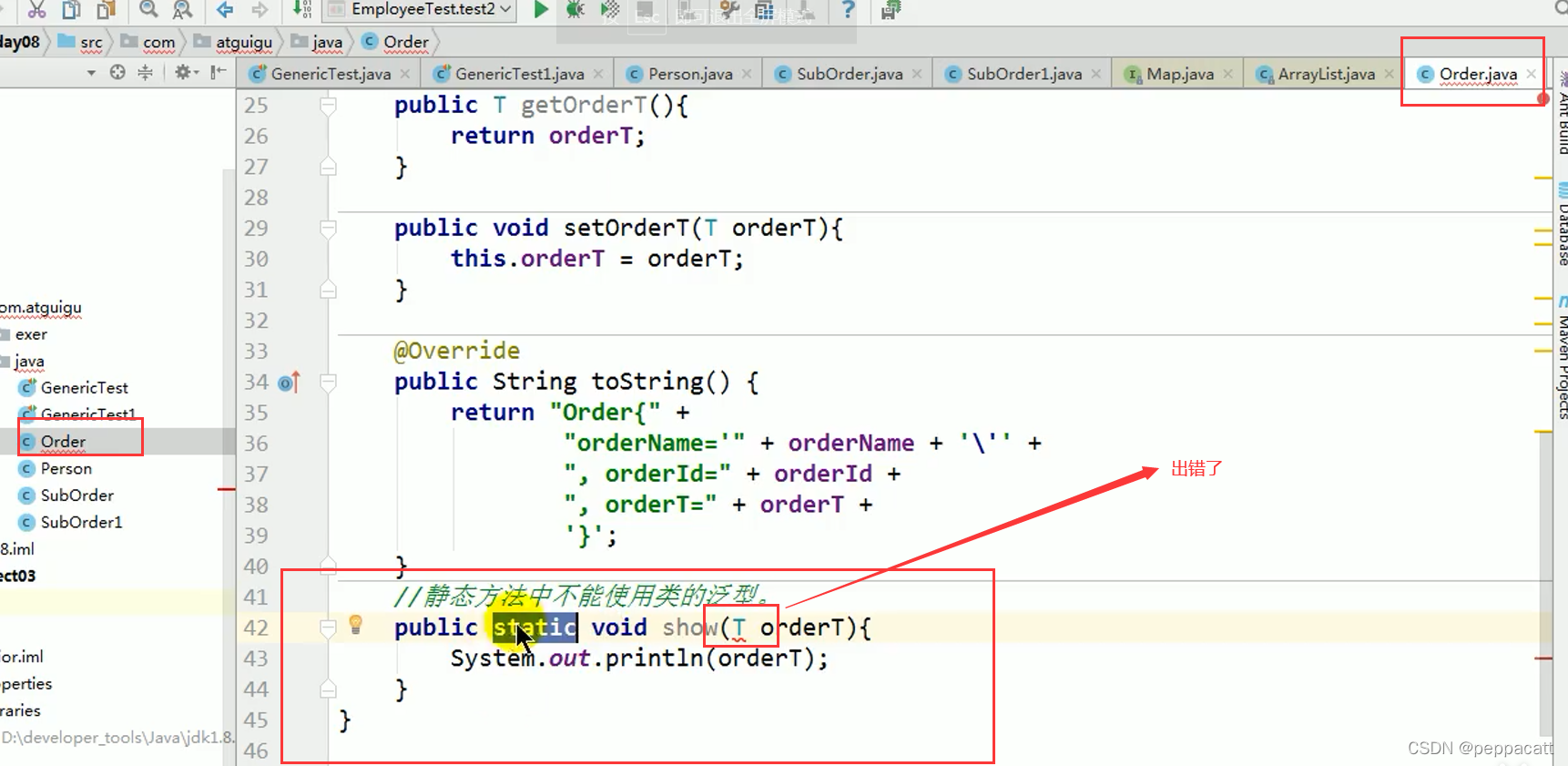
Task: Run EmployeeTest.test2 with green play button
Action: (x=541, y=9)
